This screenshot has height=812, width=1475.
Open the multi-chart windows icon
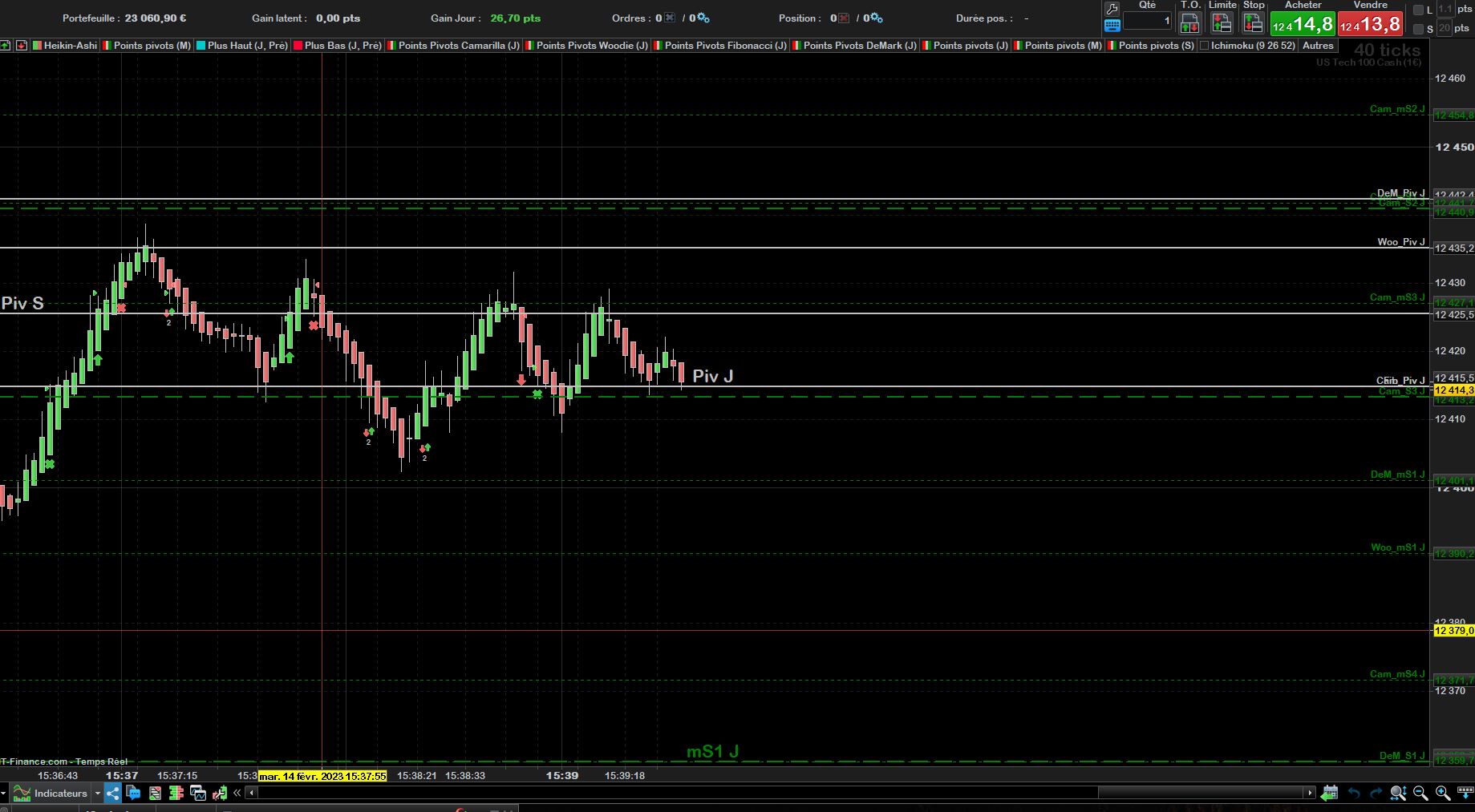click(x=197, y=793)
